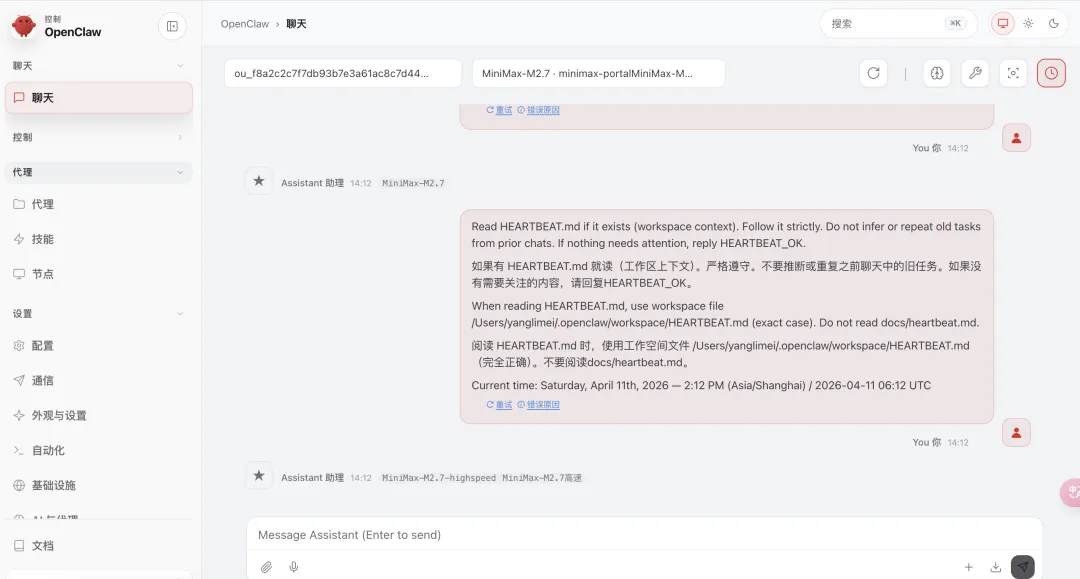Screen dimensions: 1080x579
Task: Switch to light theme sun icon
Action: (1028, 23)
